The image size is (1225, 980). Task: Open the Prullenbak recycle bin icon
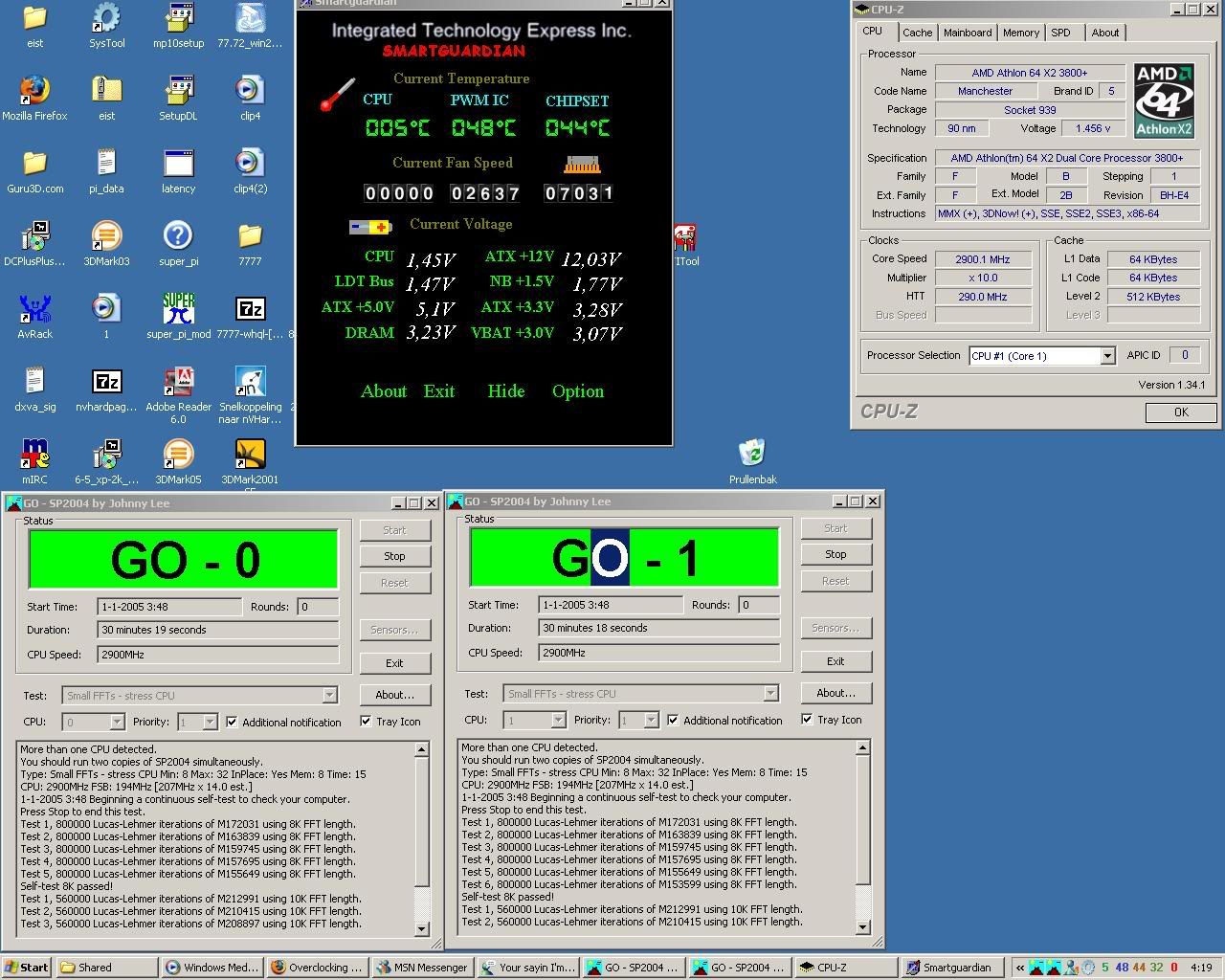click(752, 461)
